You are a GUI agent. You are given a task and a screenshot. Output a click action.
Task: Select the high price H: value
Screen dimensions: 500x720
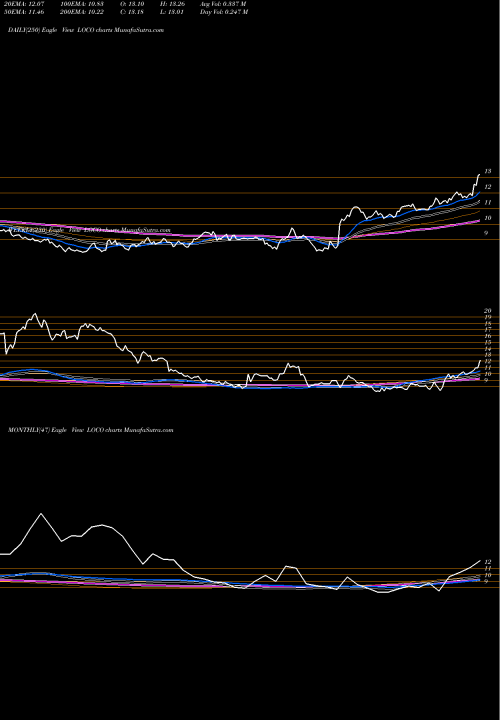(x=173, y=3)
